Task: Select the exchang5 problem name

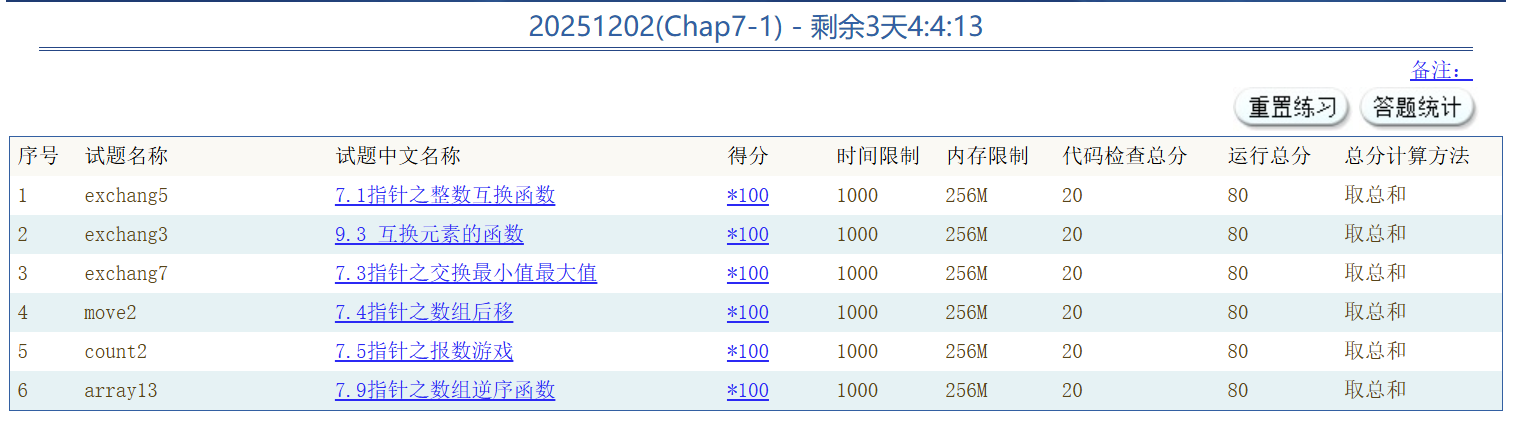Action: [x=126, y=195]
